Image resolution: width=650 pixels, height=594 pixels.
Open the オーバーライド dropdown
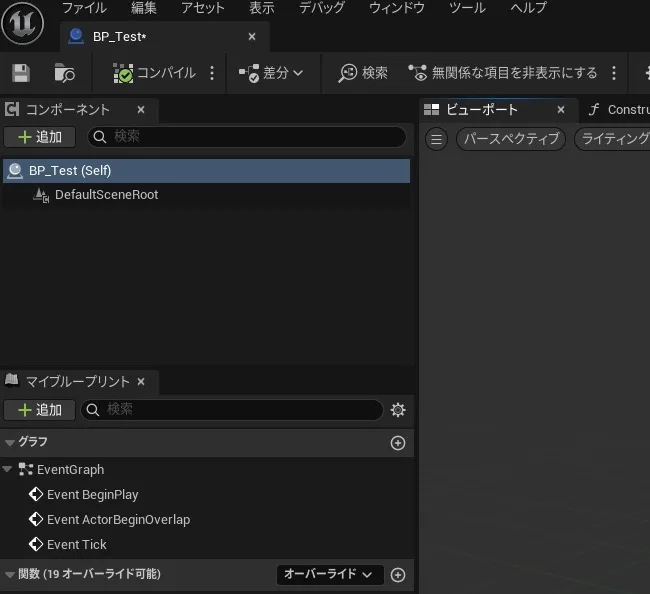tap(329, 574)
